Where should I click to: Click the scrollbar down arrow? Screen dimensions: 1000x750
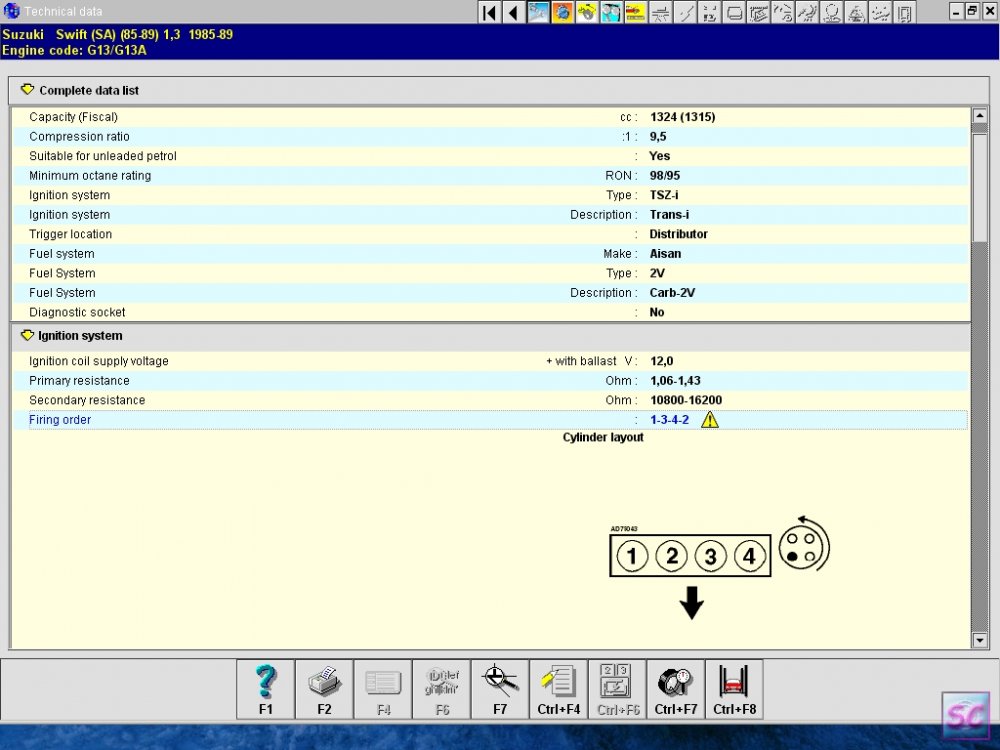click(x=980, y=640)
